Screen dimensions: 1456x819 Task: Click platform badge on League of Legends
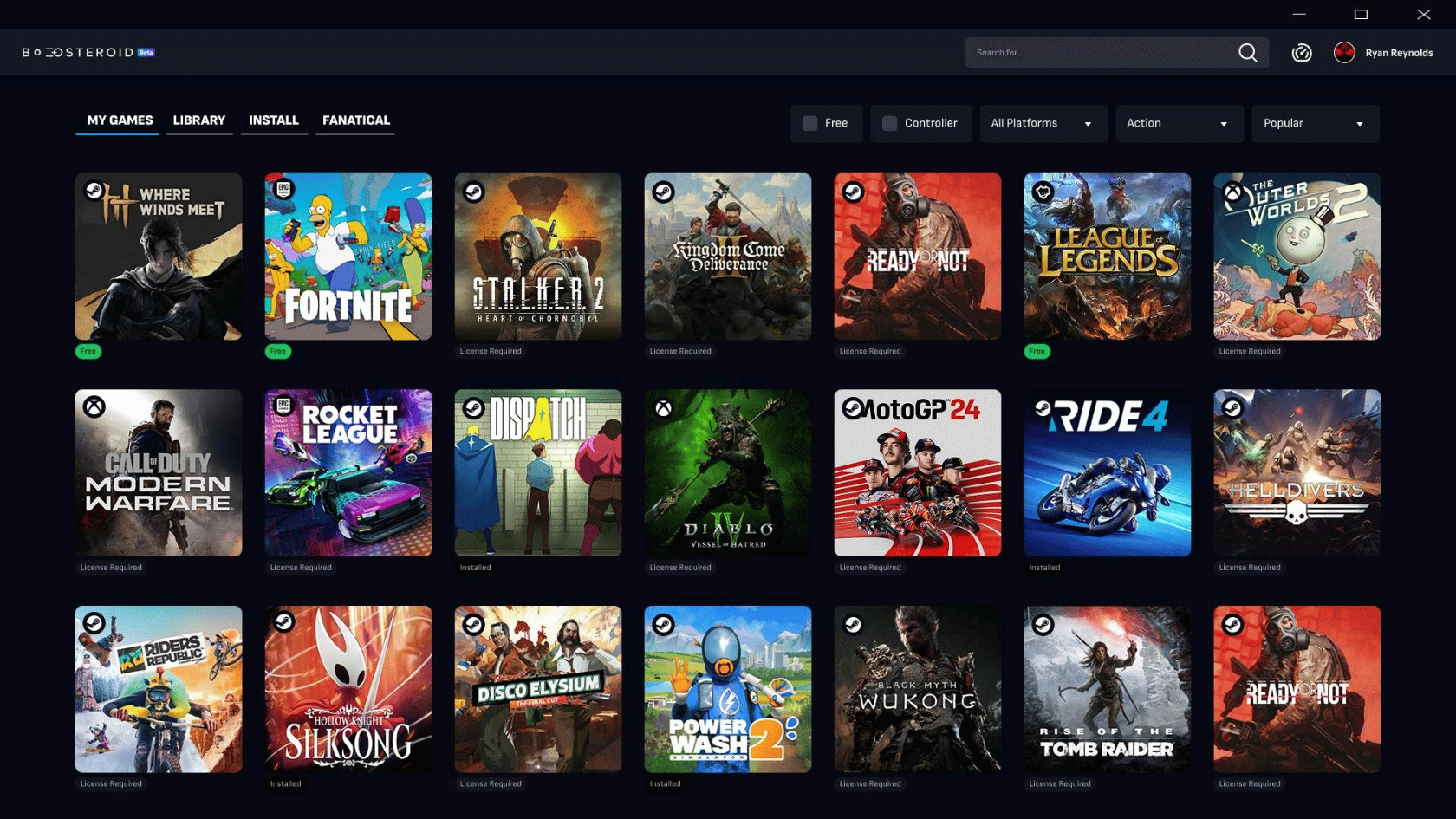point(1043,192)
